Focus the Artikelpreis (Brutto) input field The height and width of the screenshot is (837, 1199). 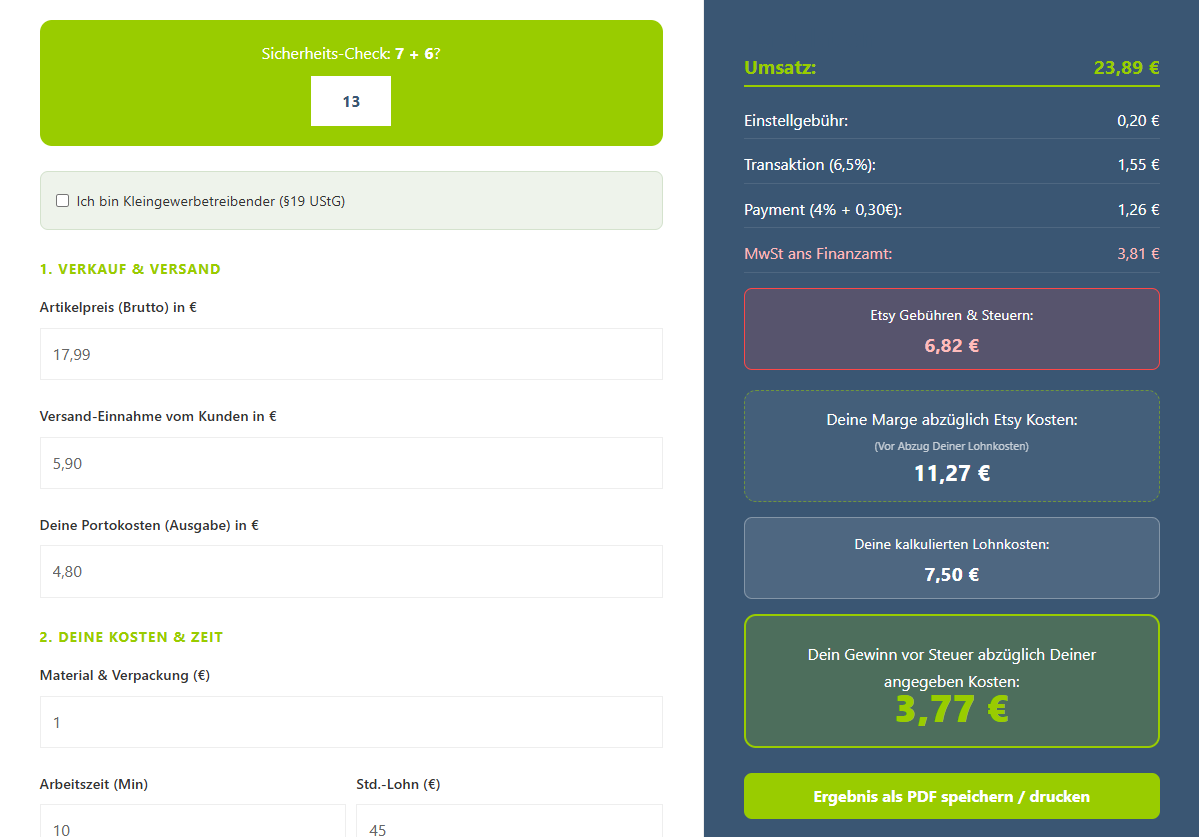[x=351, y=354]
